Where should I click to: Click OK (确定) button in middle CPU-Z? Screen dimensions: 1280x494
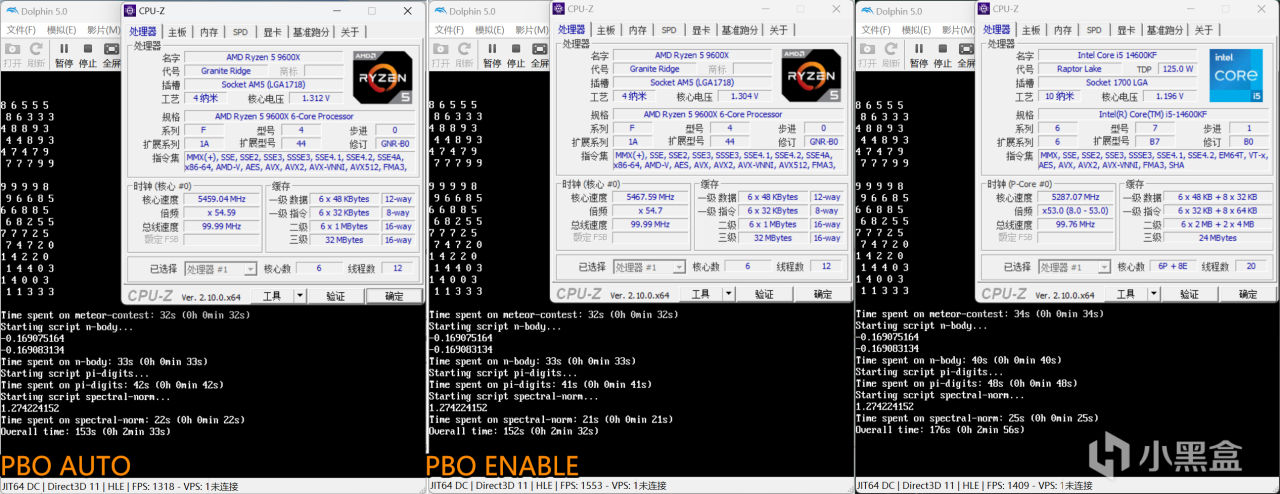(x=822, y=294)
